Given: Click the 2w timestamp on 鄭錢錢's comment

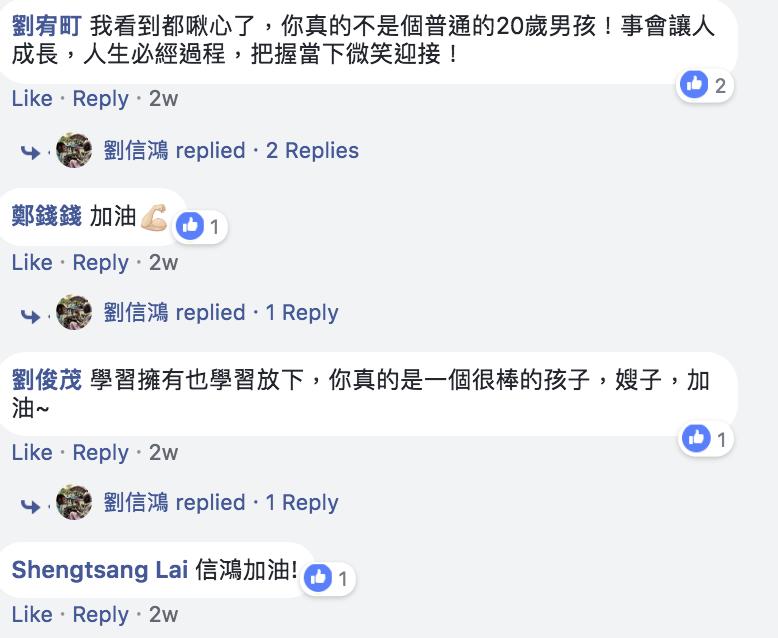Looking at the screenshot, I should [x=163, y=263].
